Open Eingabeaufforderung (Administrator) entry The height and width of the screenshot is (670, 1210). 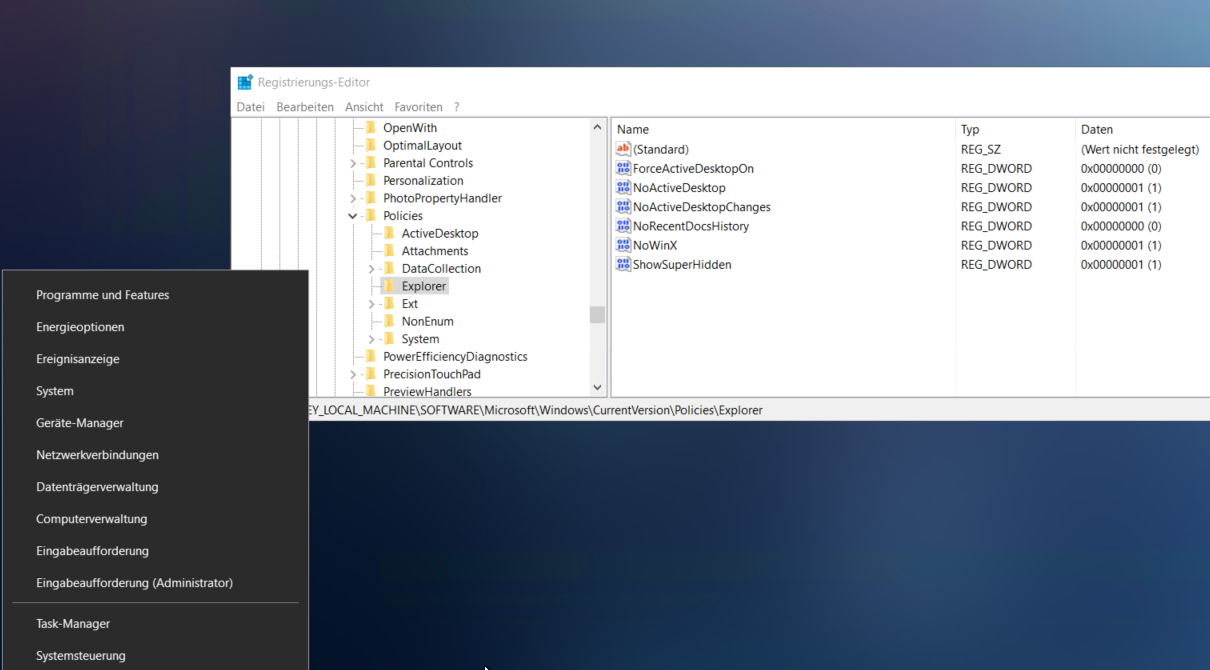point(134,583)
